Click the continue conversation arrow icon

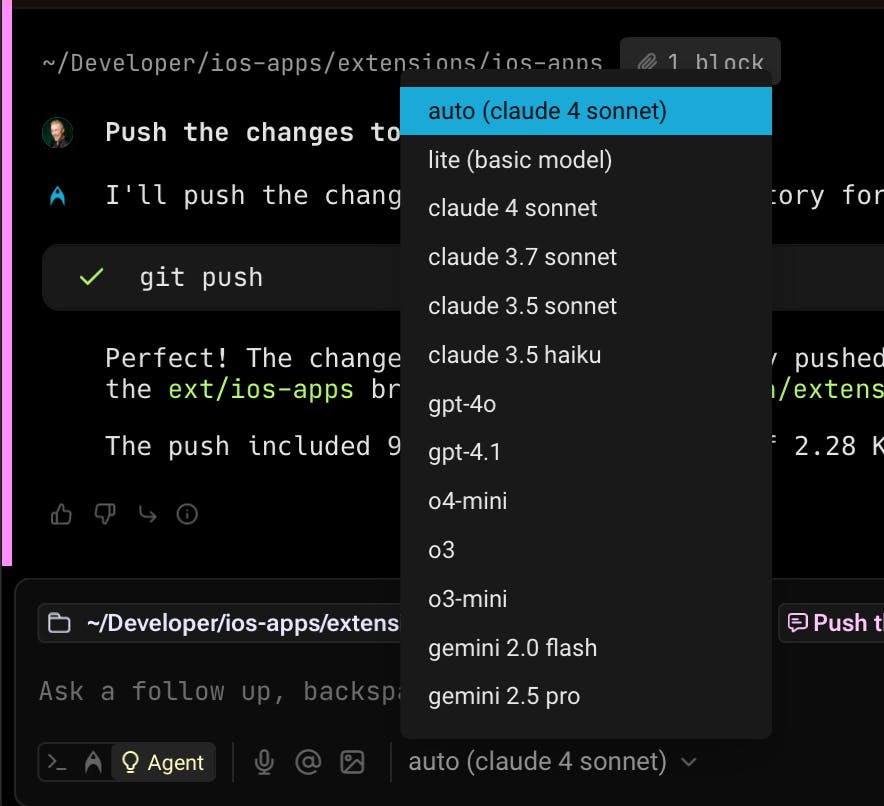[x=148, y=514]
